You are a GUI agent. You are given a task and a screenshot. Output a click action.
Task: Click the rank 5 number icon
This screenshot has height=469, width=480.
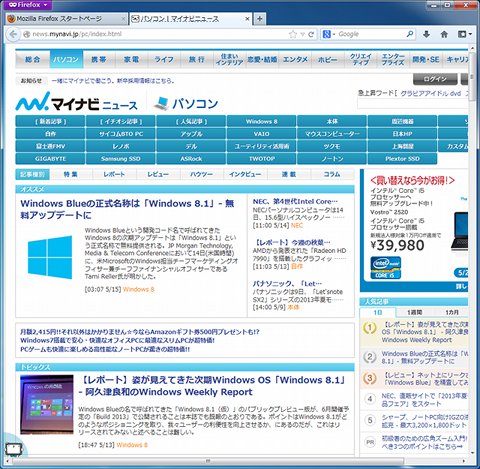[x=370, y=420]
